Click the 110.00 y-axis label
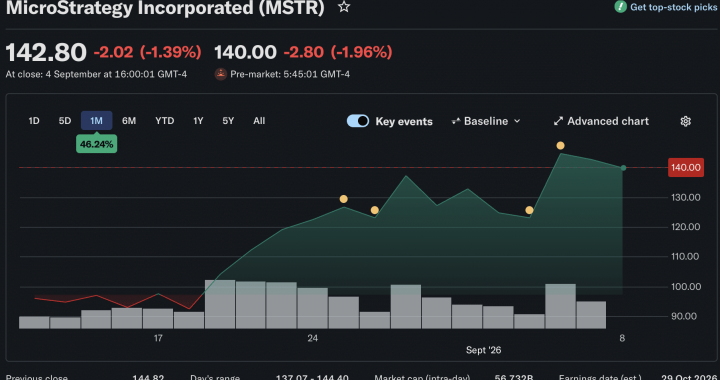Image resolution: width=720 pixels, height=380 pixels. click(685, 257)
